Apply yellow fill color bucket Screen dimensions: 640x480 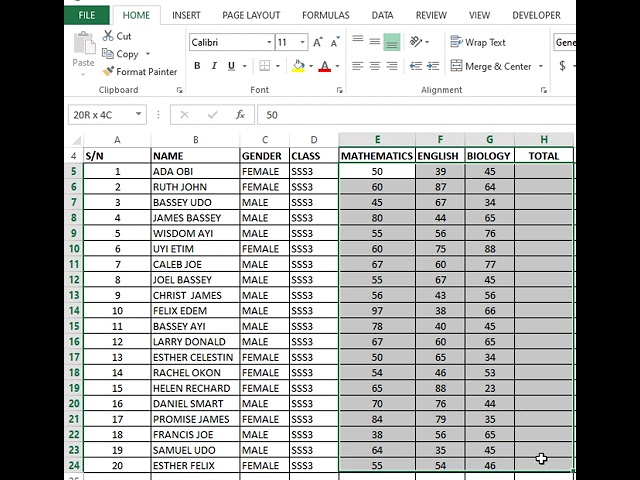(298, 66)
